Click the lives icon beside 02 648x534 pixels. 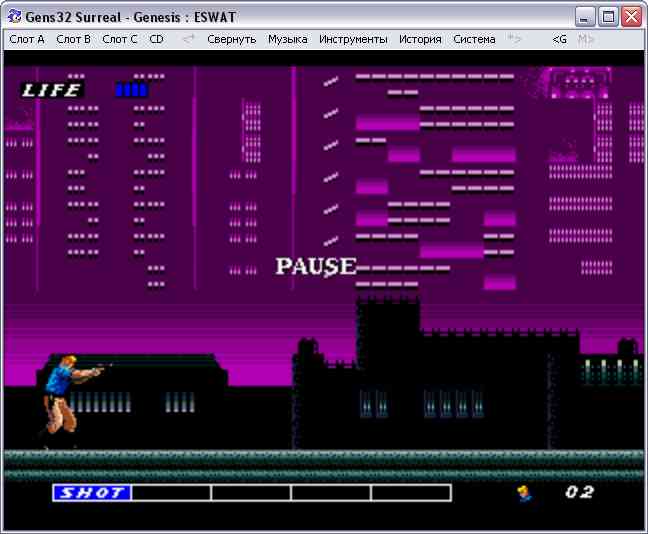pos(525,493)
